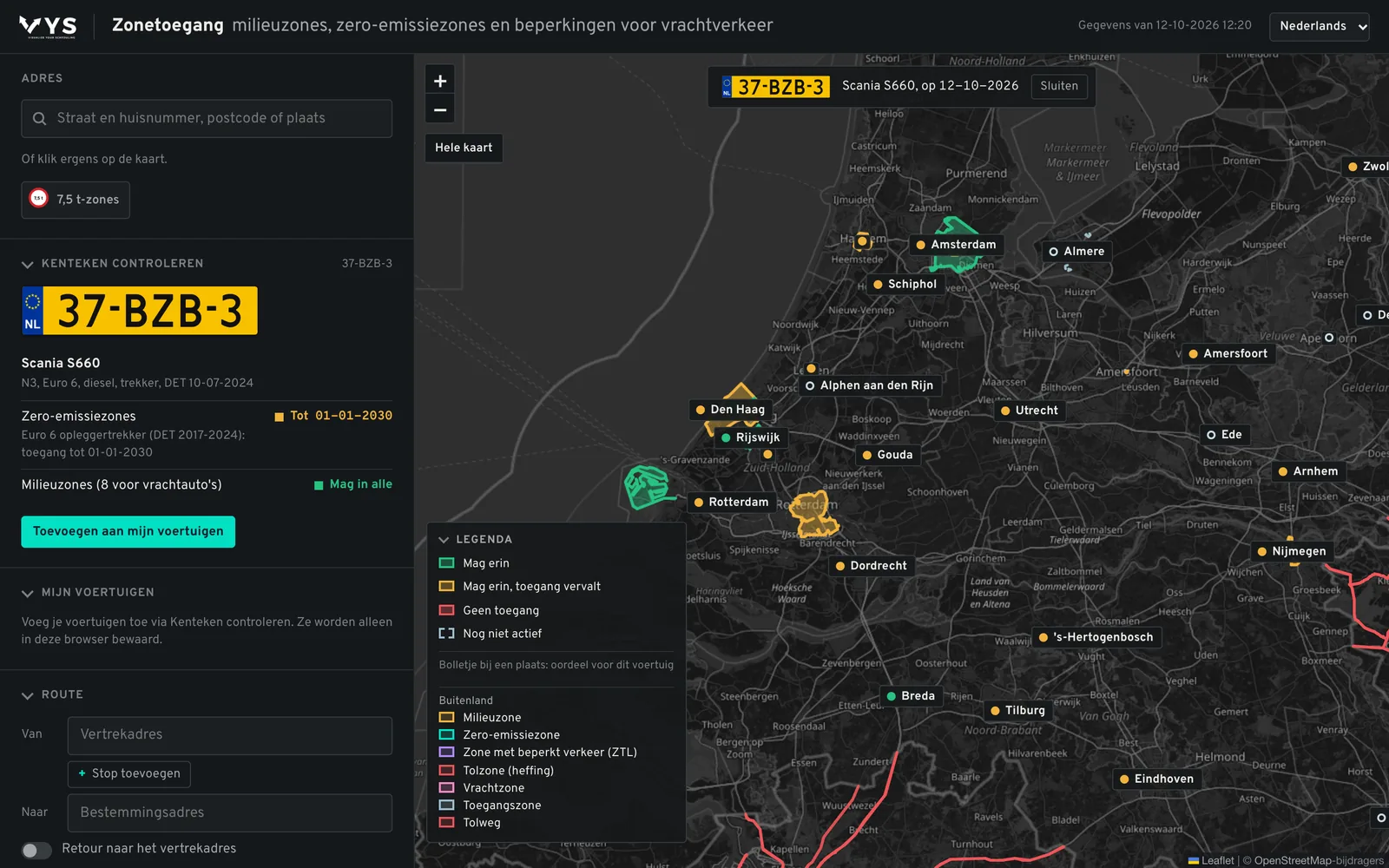Click the Amsterdam city marker

(x=957, y=245)
